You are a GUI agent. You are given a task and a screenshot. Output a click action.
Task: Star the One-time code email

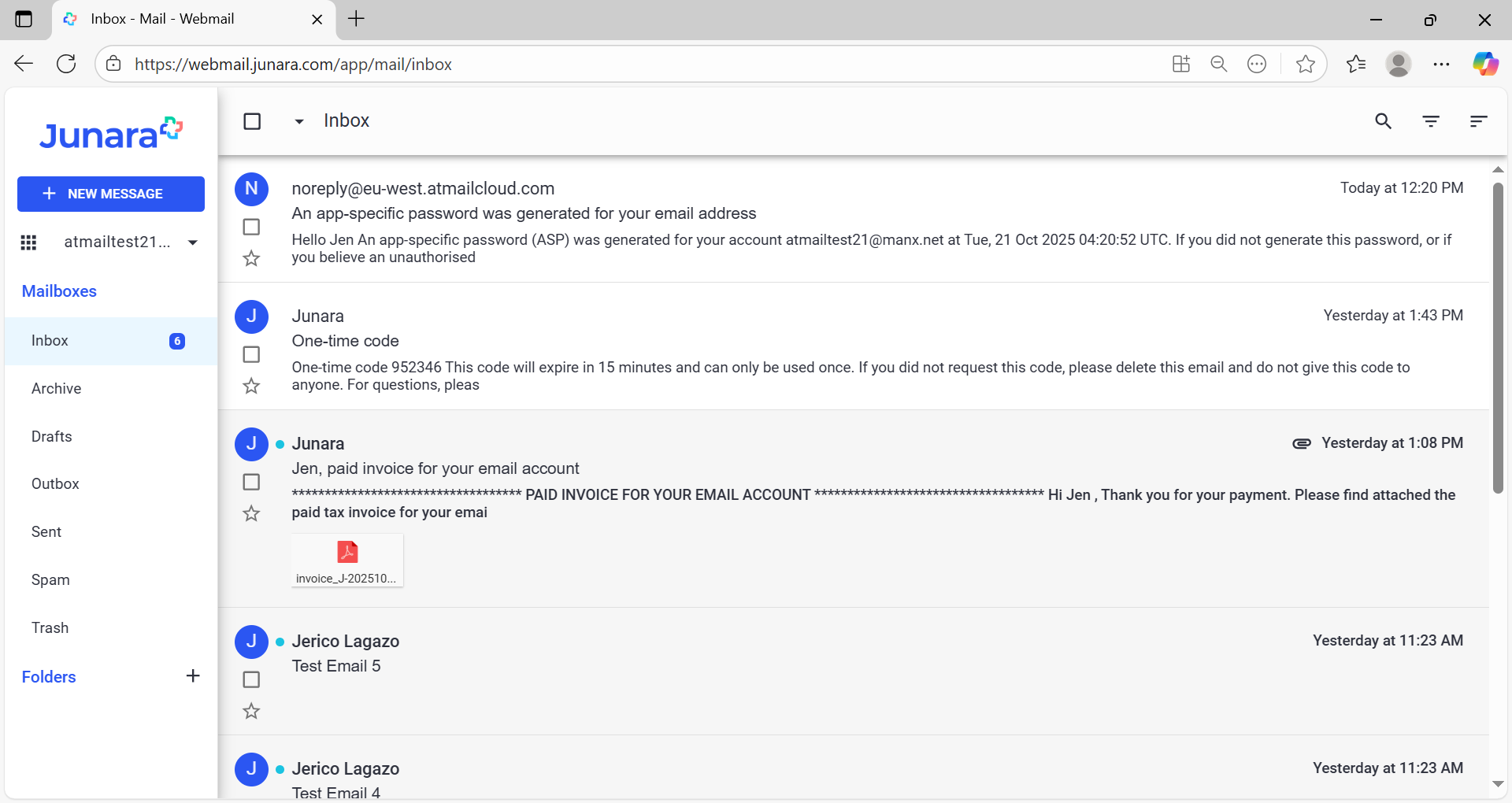point(251,386)
